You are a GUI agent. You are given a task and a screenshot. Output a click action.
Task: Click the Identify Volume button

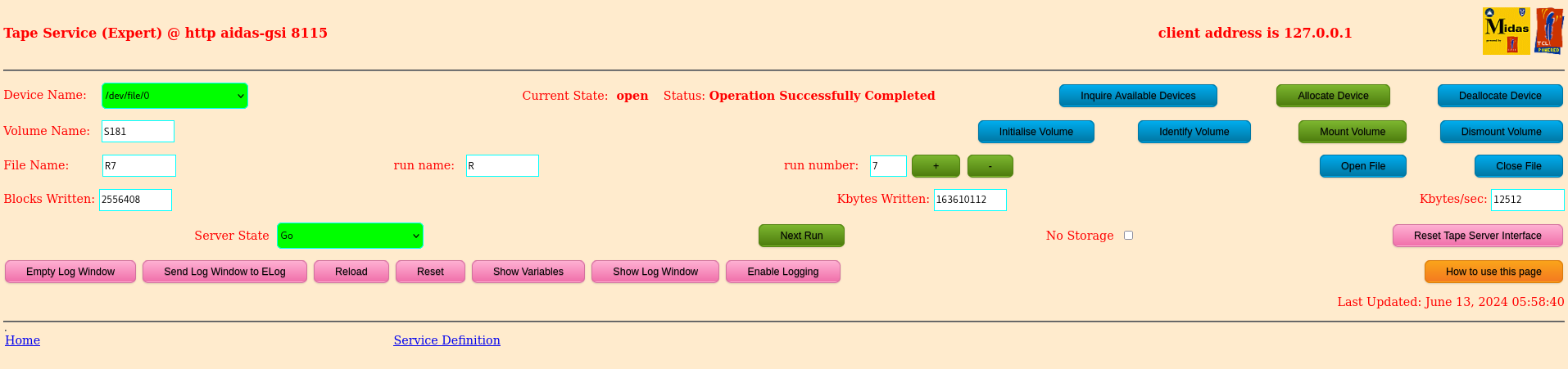1194,132
